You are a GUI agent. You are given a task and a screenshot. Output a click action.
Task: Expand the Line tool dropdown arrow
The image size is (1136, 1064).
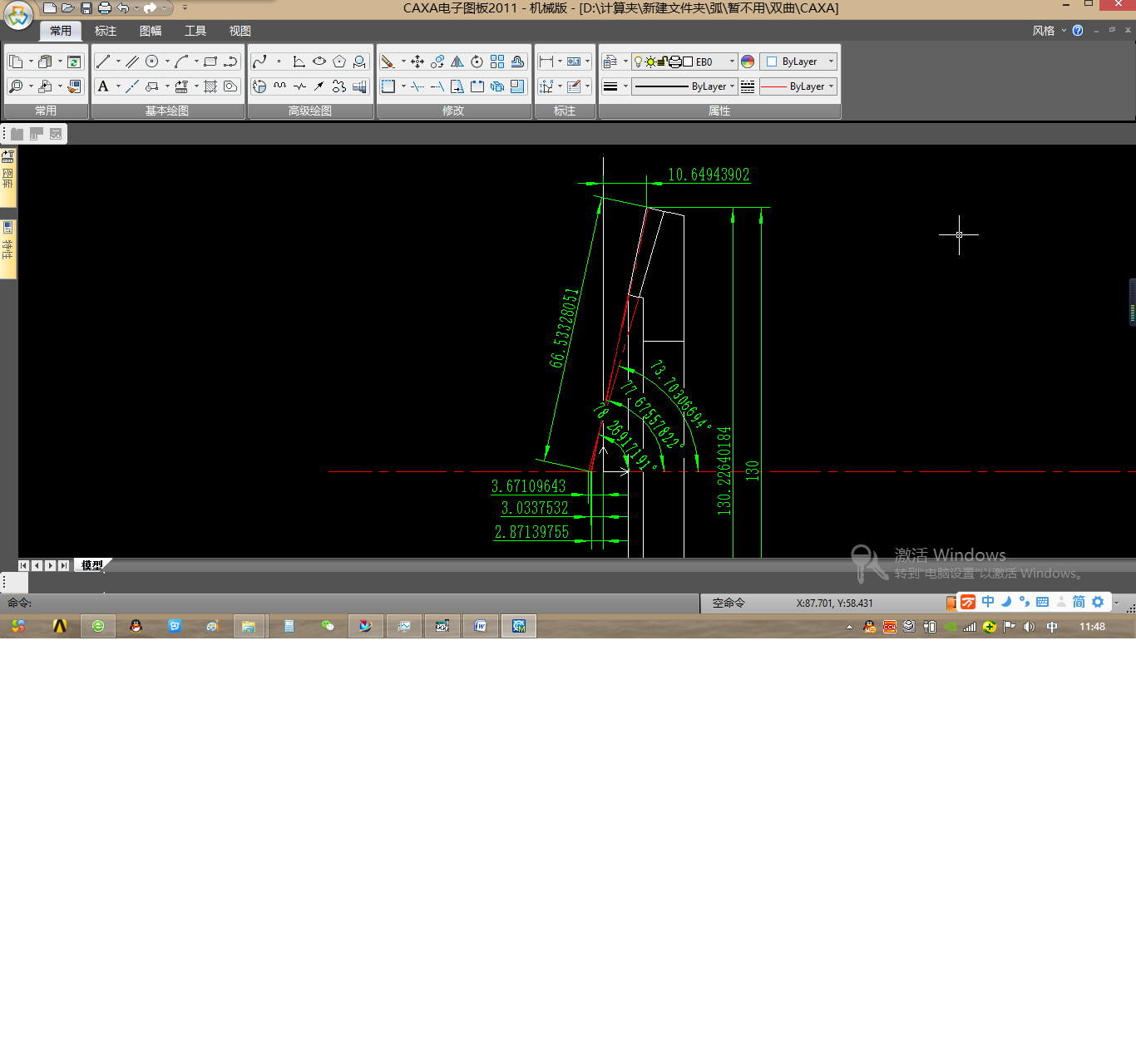pos(118,62)
